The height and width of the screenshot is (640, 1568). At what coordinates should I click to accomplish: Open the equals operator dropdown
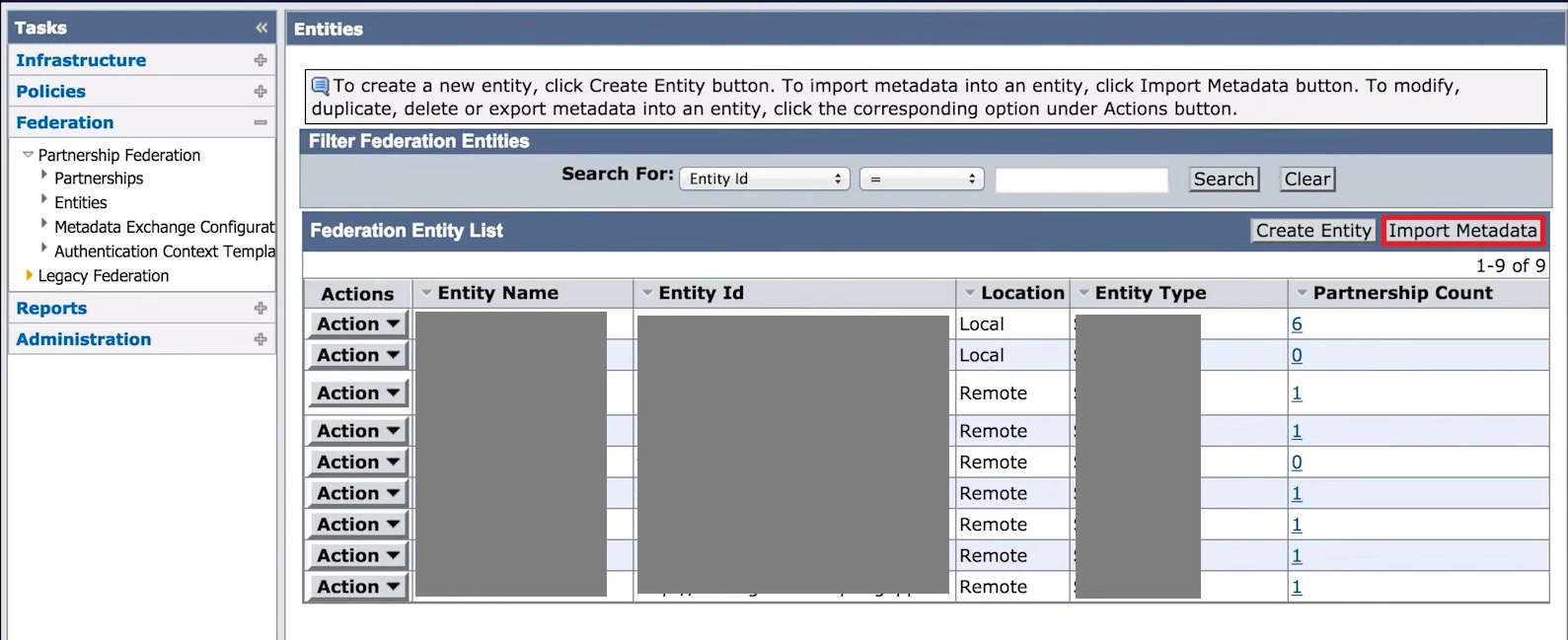point(922,178)
